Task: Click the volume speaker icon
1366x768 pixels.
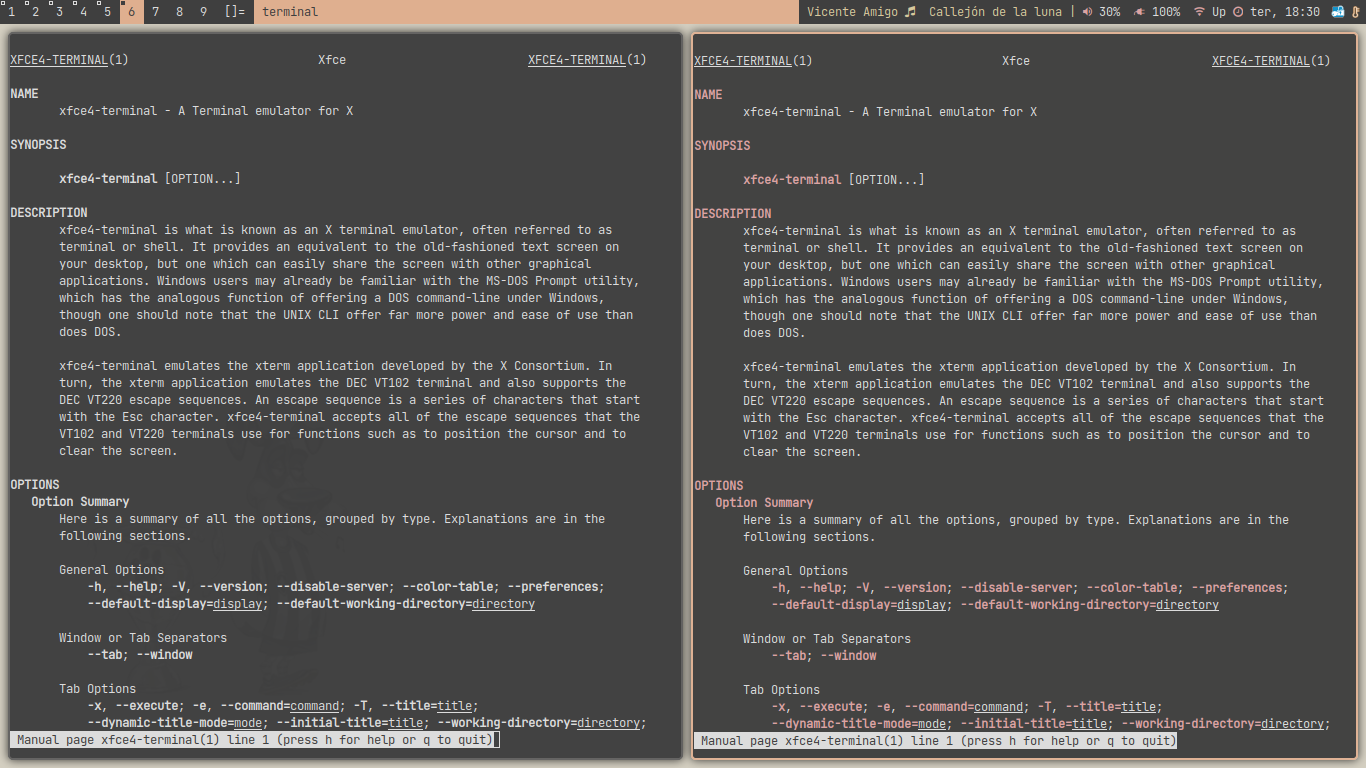Action: [x=1087, y=12]
